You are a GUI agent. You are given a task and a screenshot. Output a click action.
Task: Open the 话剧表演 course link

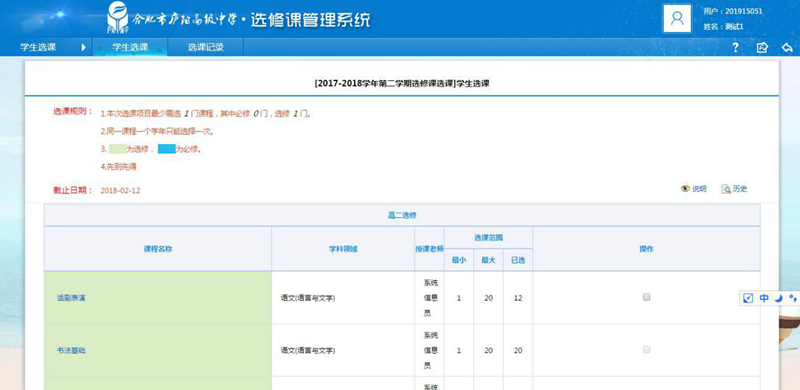pyautogui.click(x=71, y=298)
